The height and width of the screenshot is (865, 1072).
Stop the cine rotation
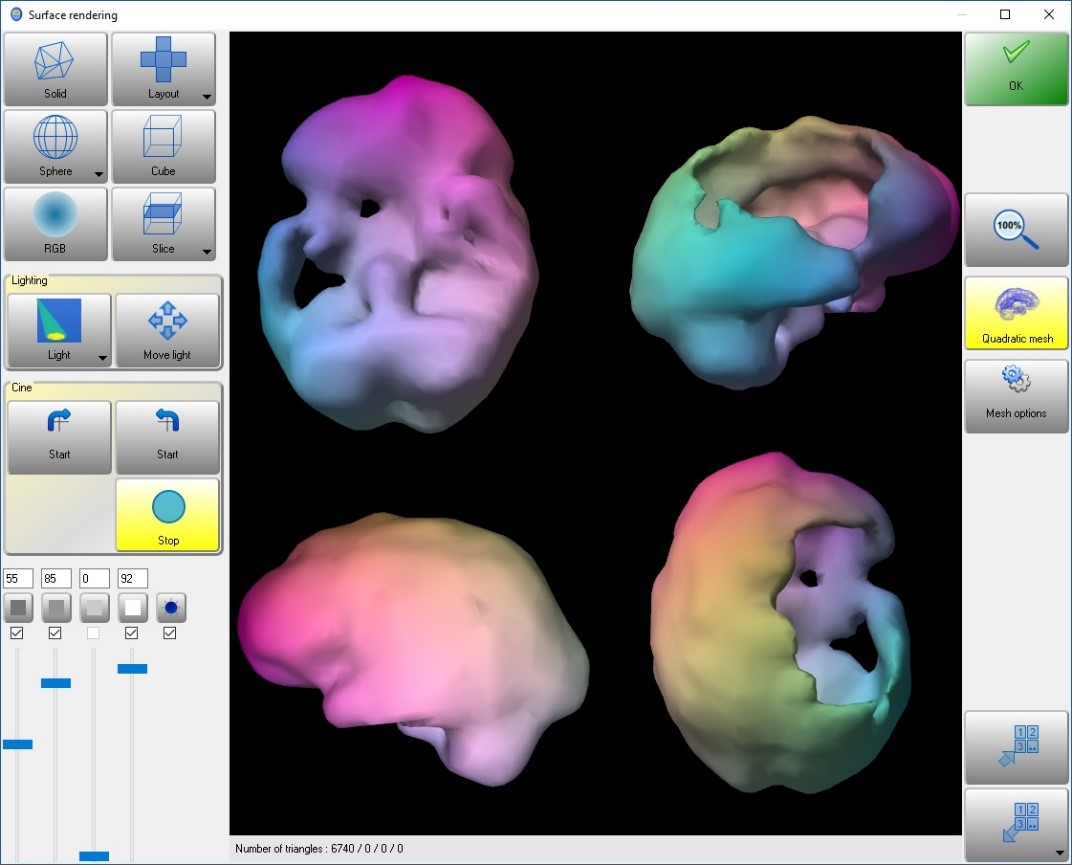coord(167,515)
